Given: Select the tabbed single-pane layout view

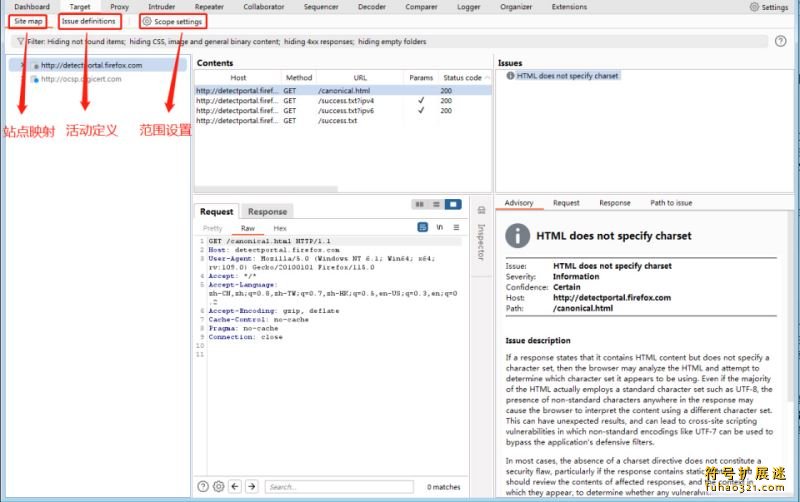Looking at the screenshot, I should click(x=453, y=205).
